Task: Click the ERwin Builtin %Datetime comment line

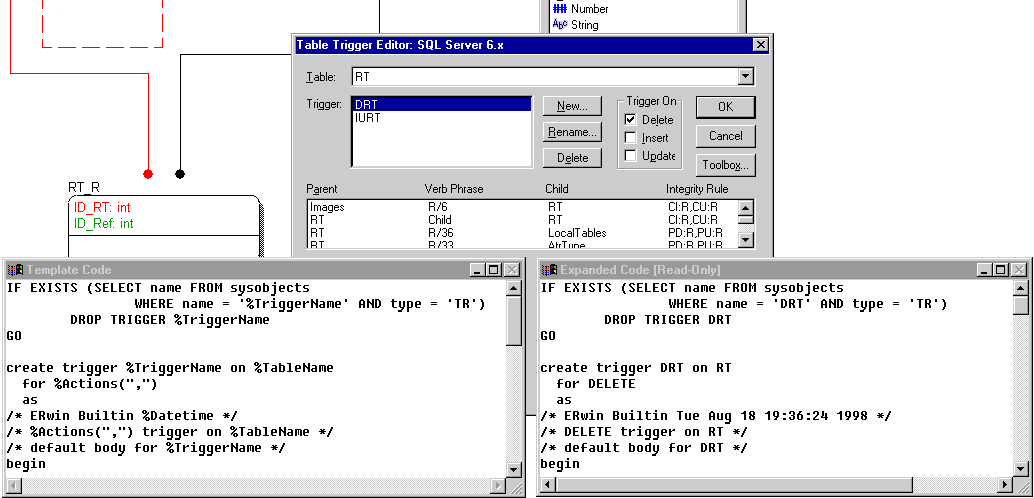Action: click(122, 416)
